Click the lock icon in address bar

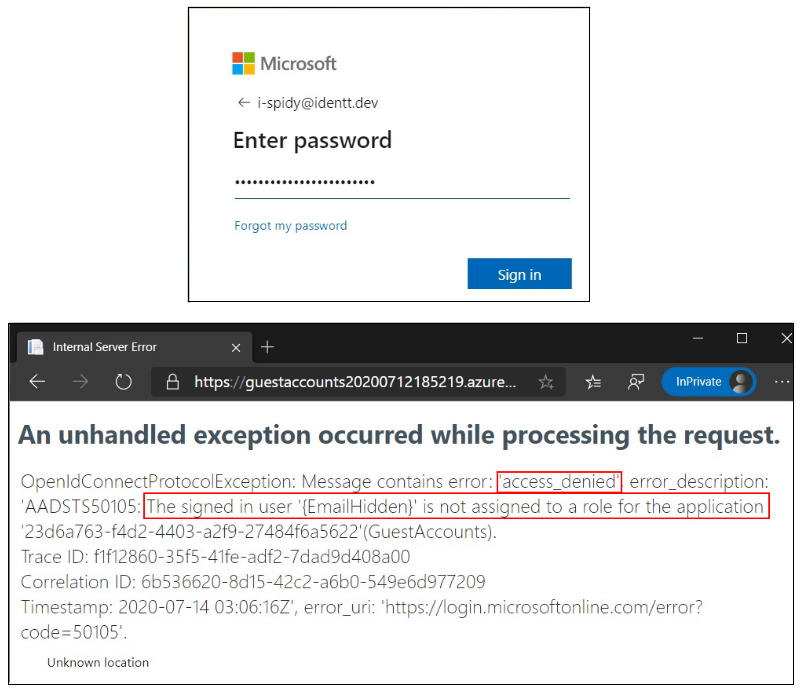[x=173, y=382]
